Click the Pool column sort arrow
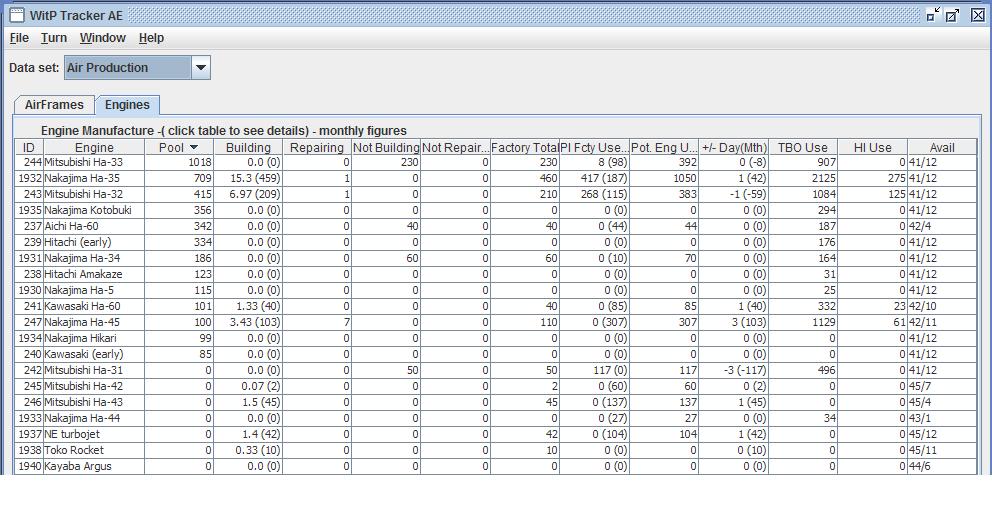This screenshot has width=992, height=525. 194,147
